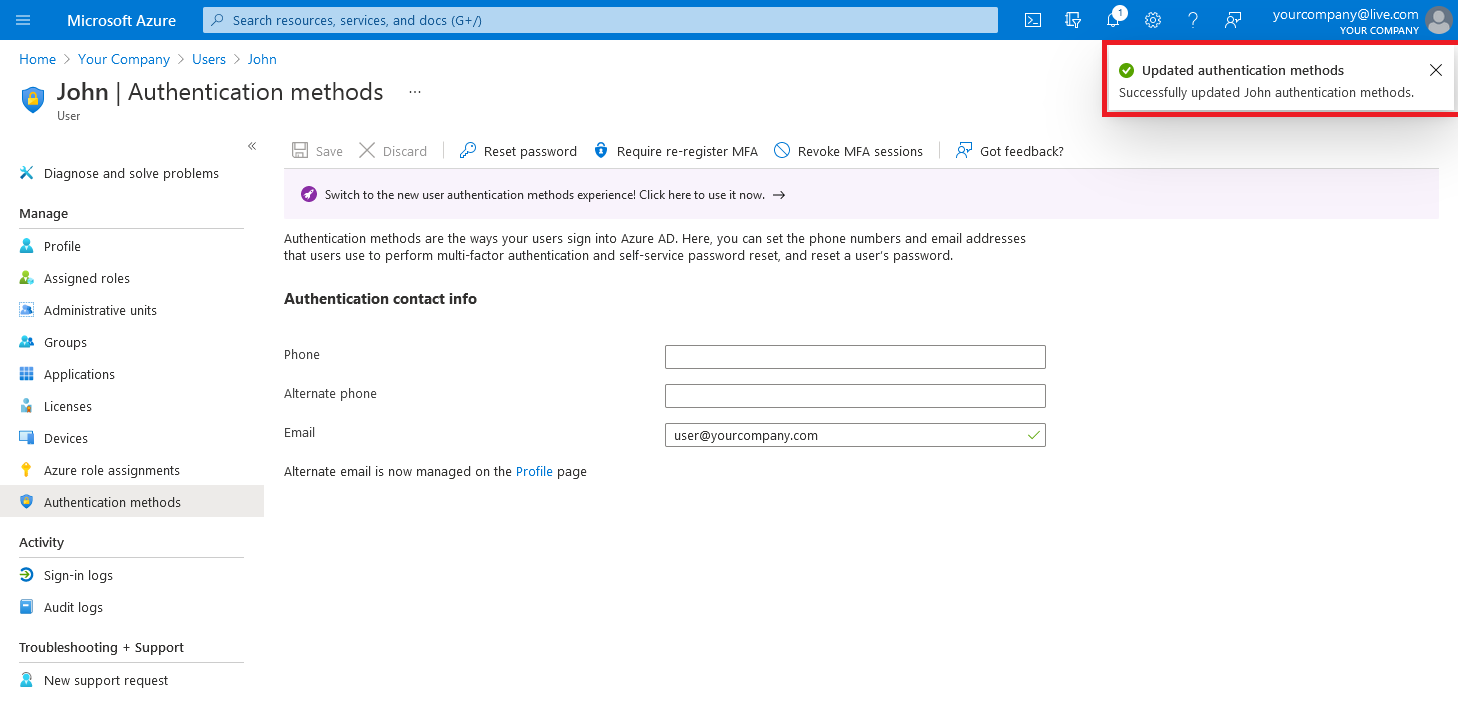Screen dimensions: 1458x703
Task: Open Cloud Shell from the top bar
Action: 1032,20
